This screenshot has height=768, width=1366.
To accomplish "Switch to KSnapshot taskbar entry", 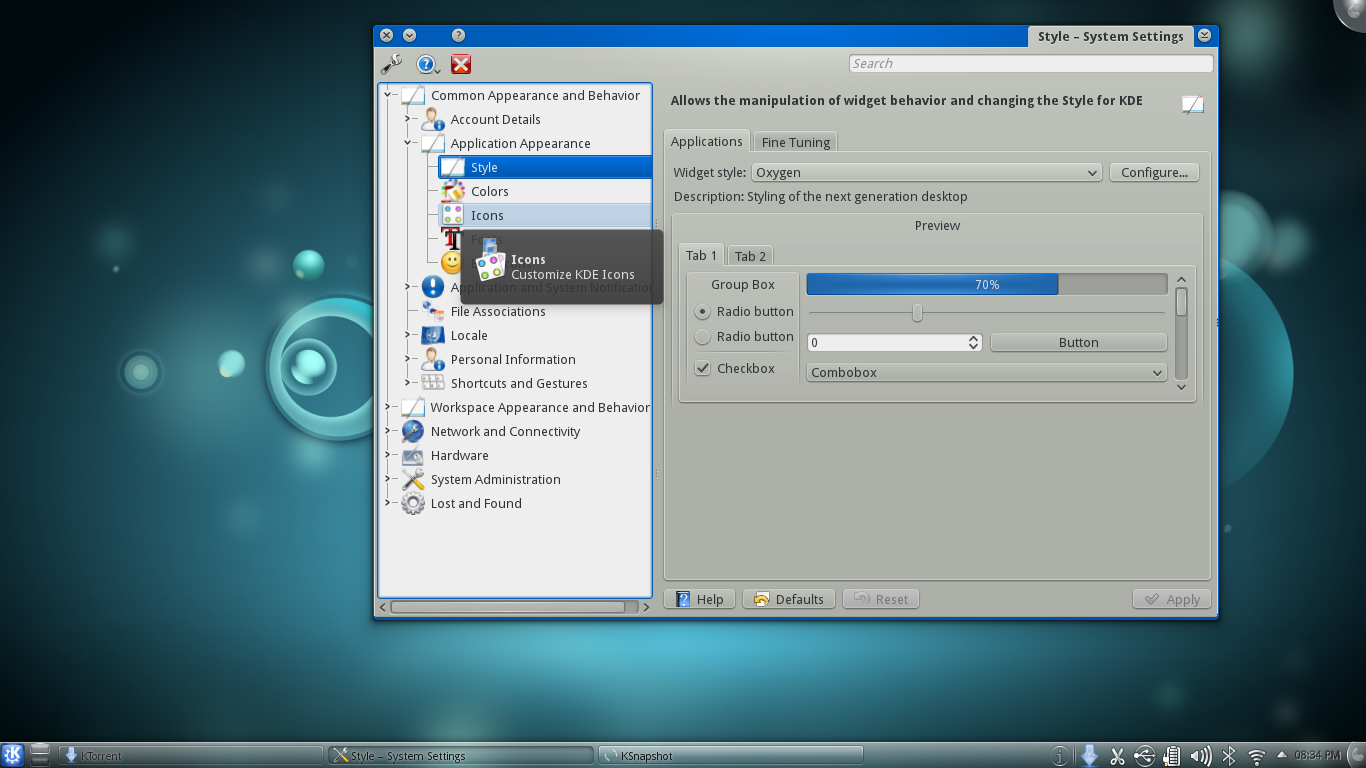I will 730,755.
